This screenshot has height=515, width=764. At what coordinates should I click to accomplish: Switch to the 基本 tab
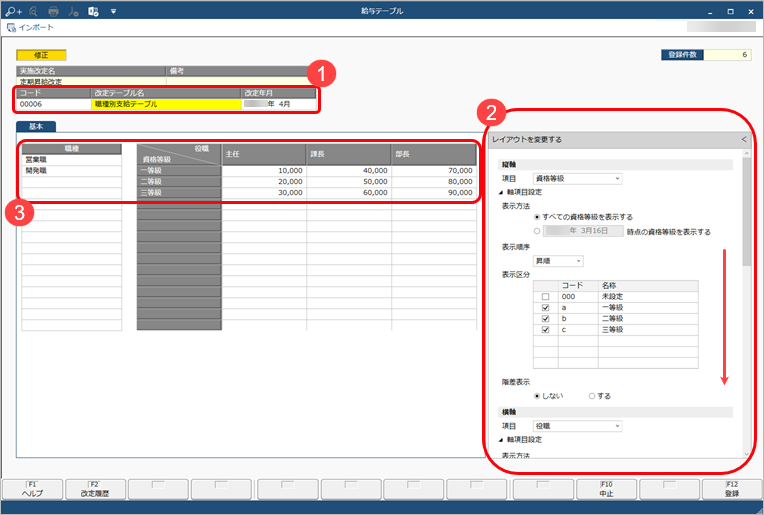(37, 127)
